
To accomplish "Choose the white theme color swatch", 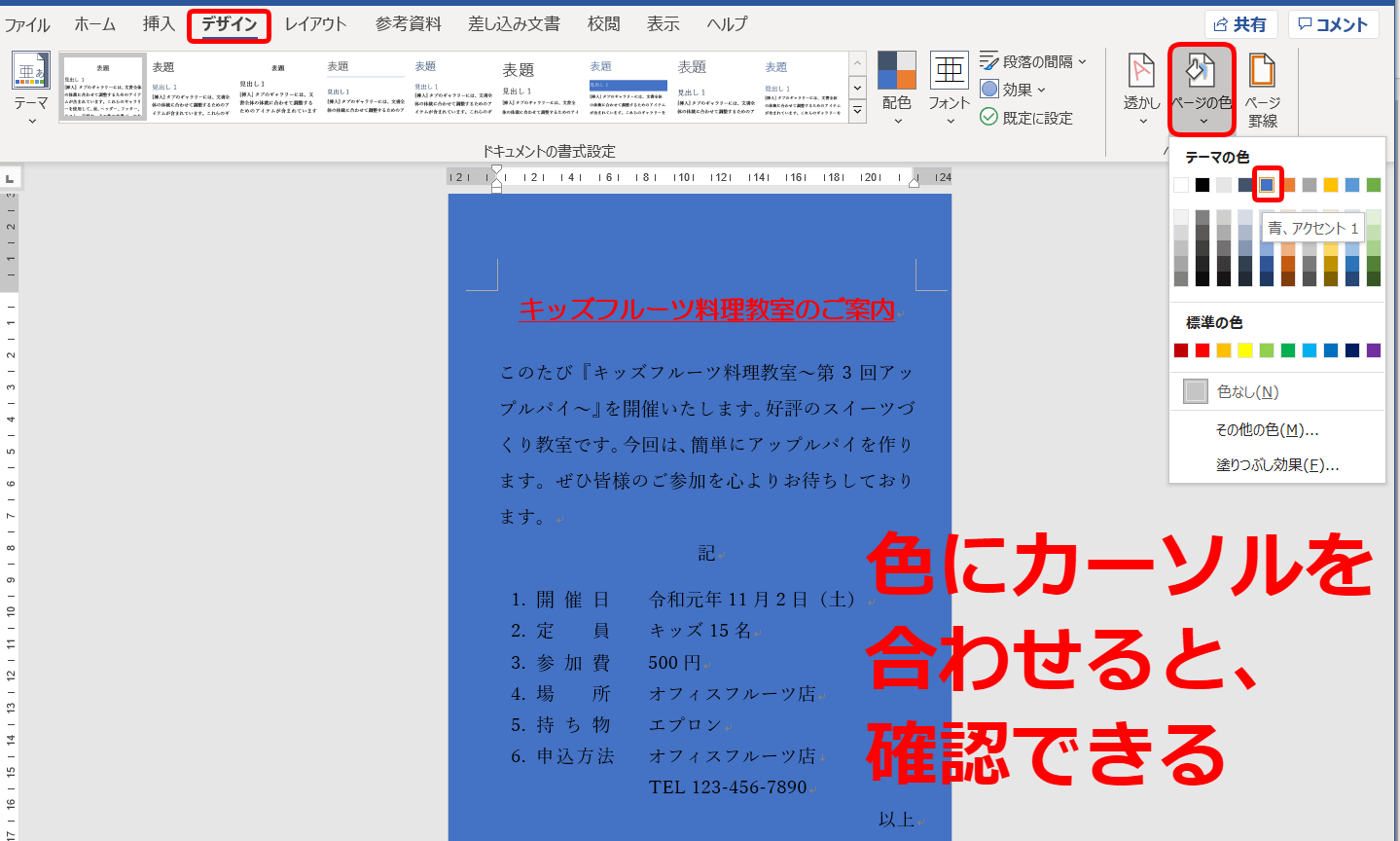I will (1181, 185).
